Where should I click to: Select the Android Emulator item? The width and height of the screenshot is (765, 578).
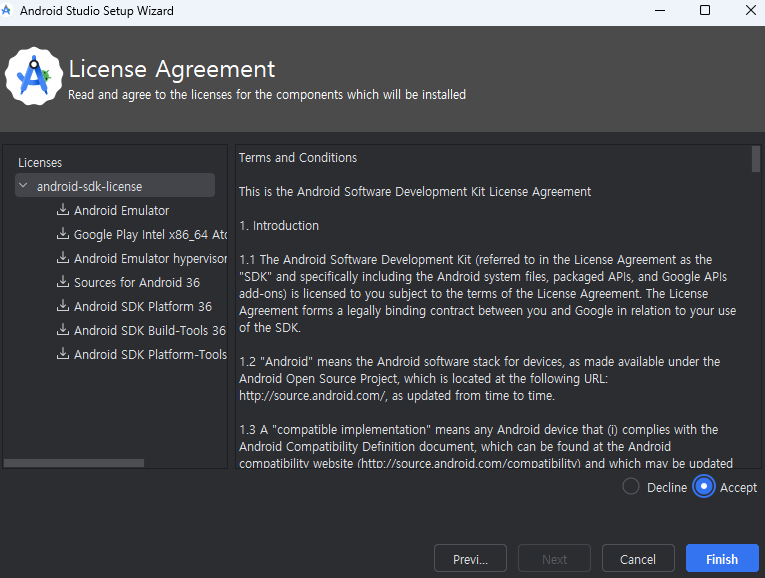tap(121, 211)
